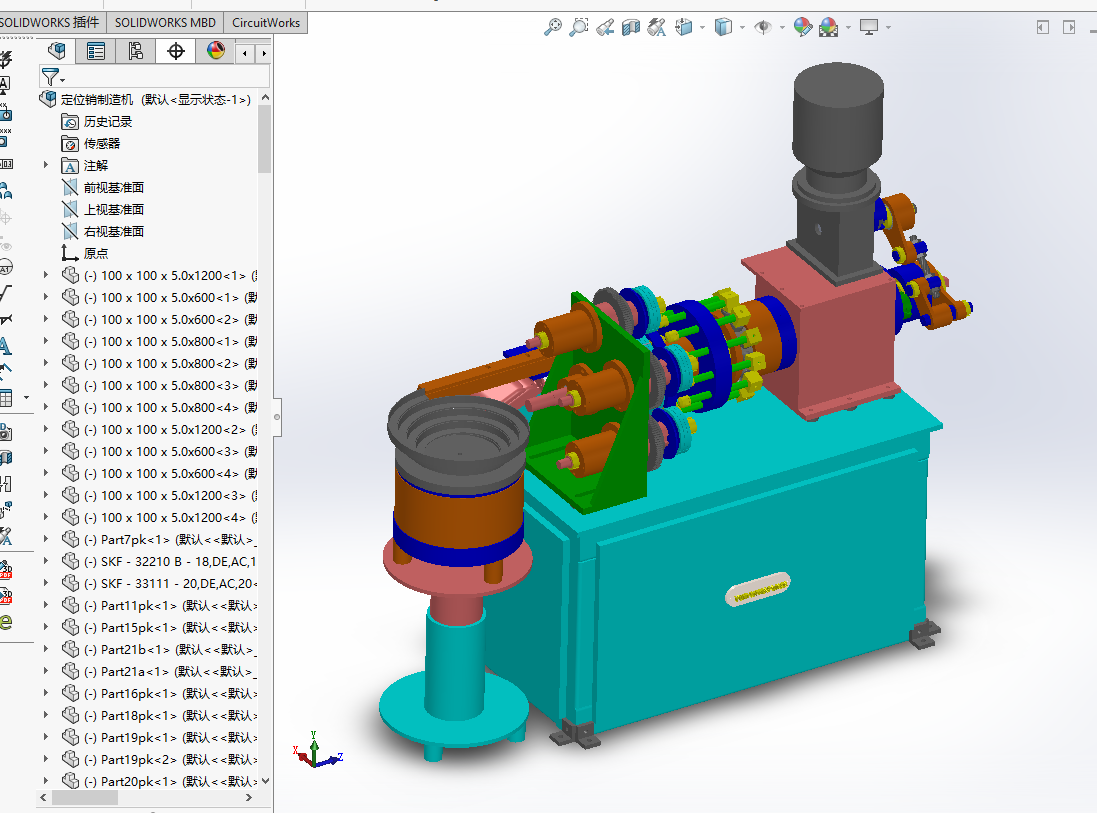
Task: Open View Orientation cube icon
Action: tap(684, 27)
